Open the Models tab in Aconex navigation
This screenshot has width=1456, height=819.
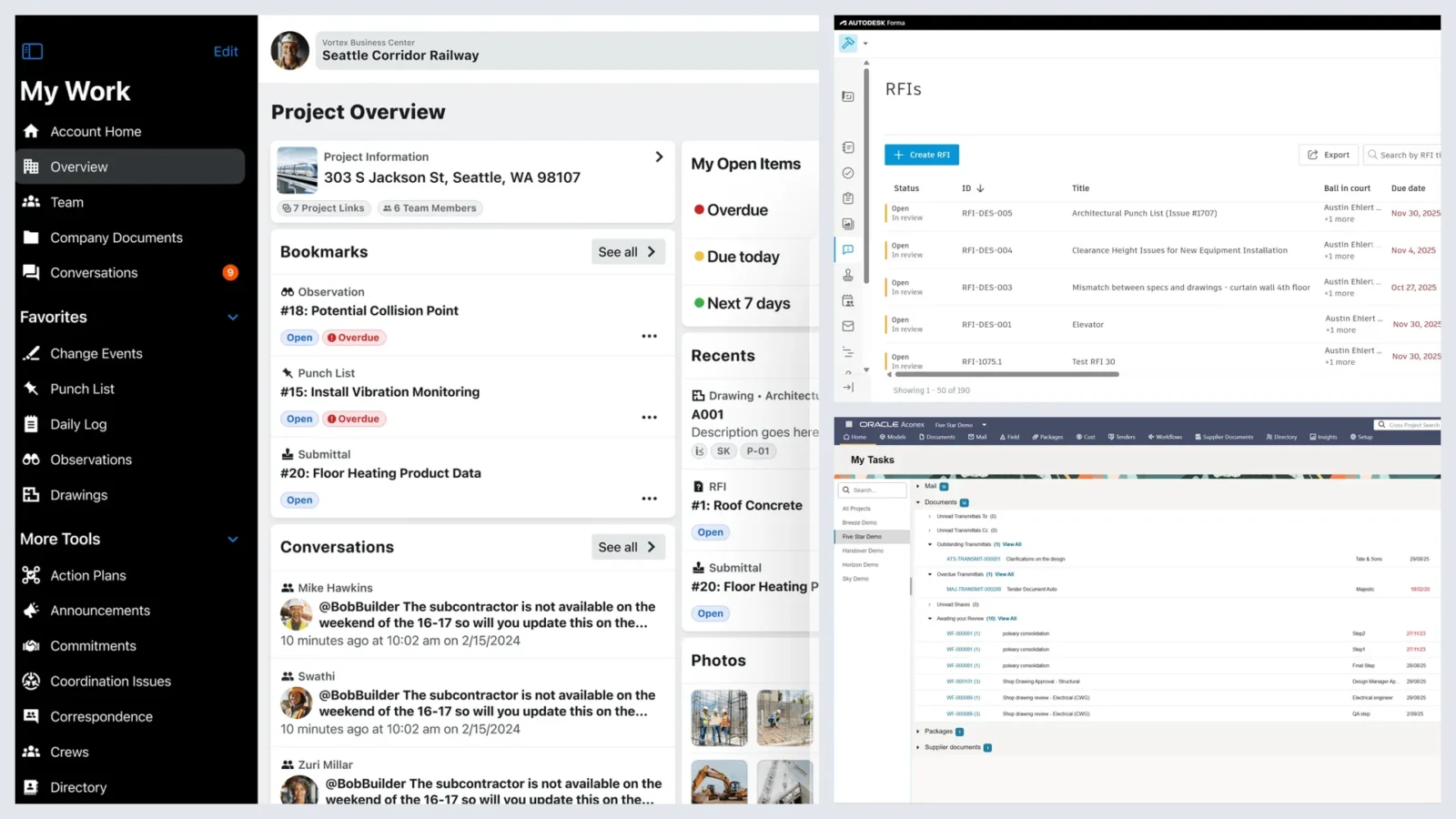(893, 438)
